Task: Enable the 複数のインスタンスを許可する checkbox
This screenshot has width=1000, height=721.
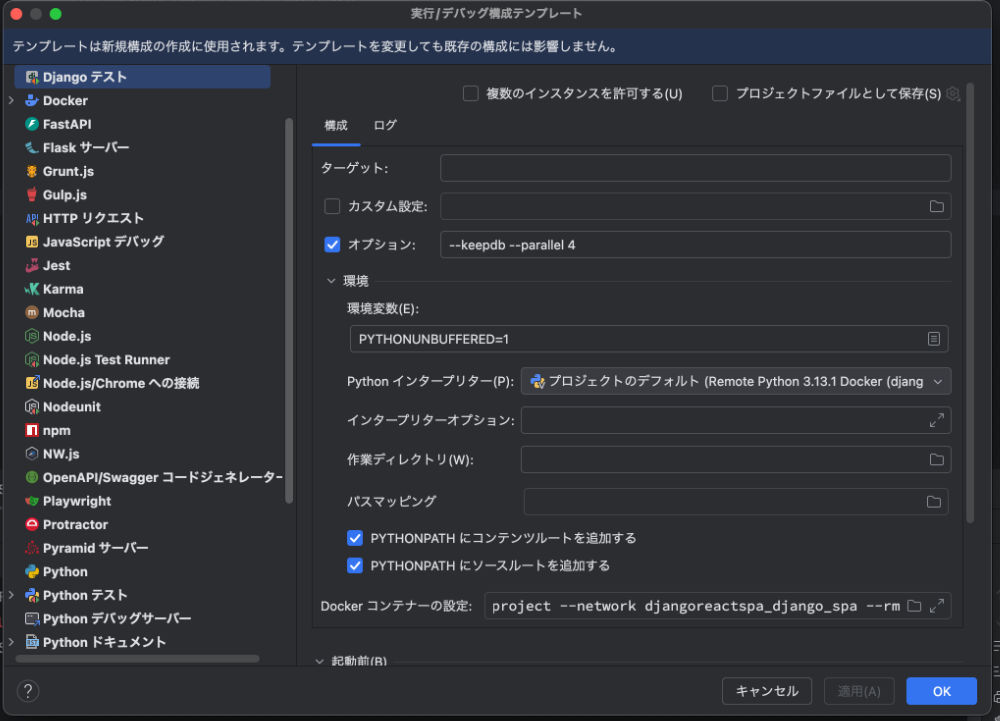Action: pyautogui.click(x=471, y=94)
